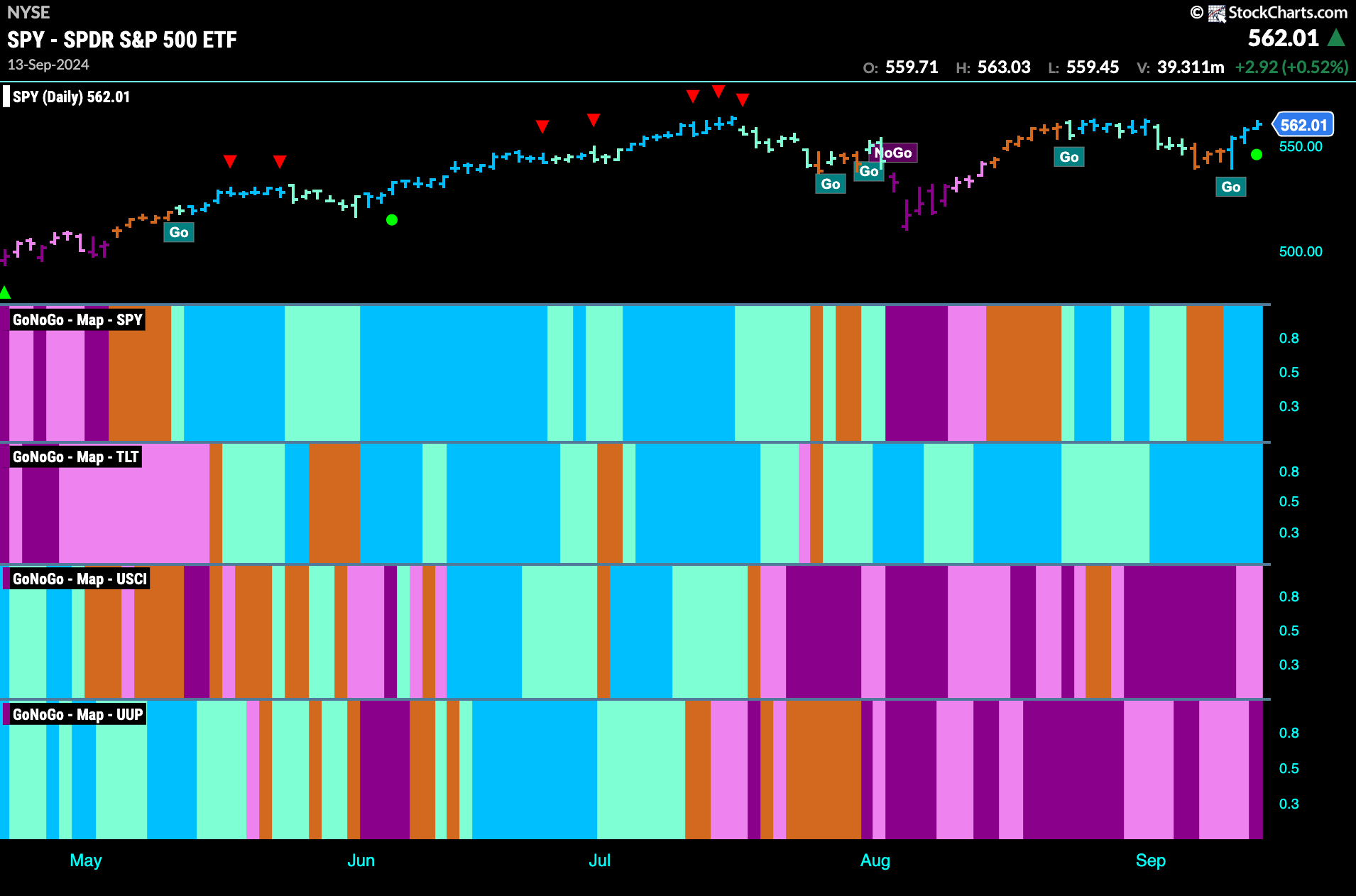Click the SPY - SPDR S&P 500 ETF title
This screenshot has width=1356, height=896.
pos(122,40)
